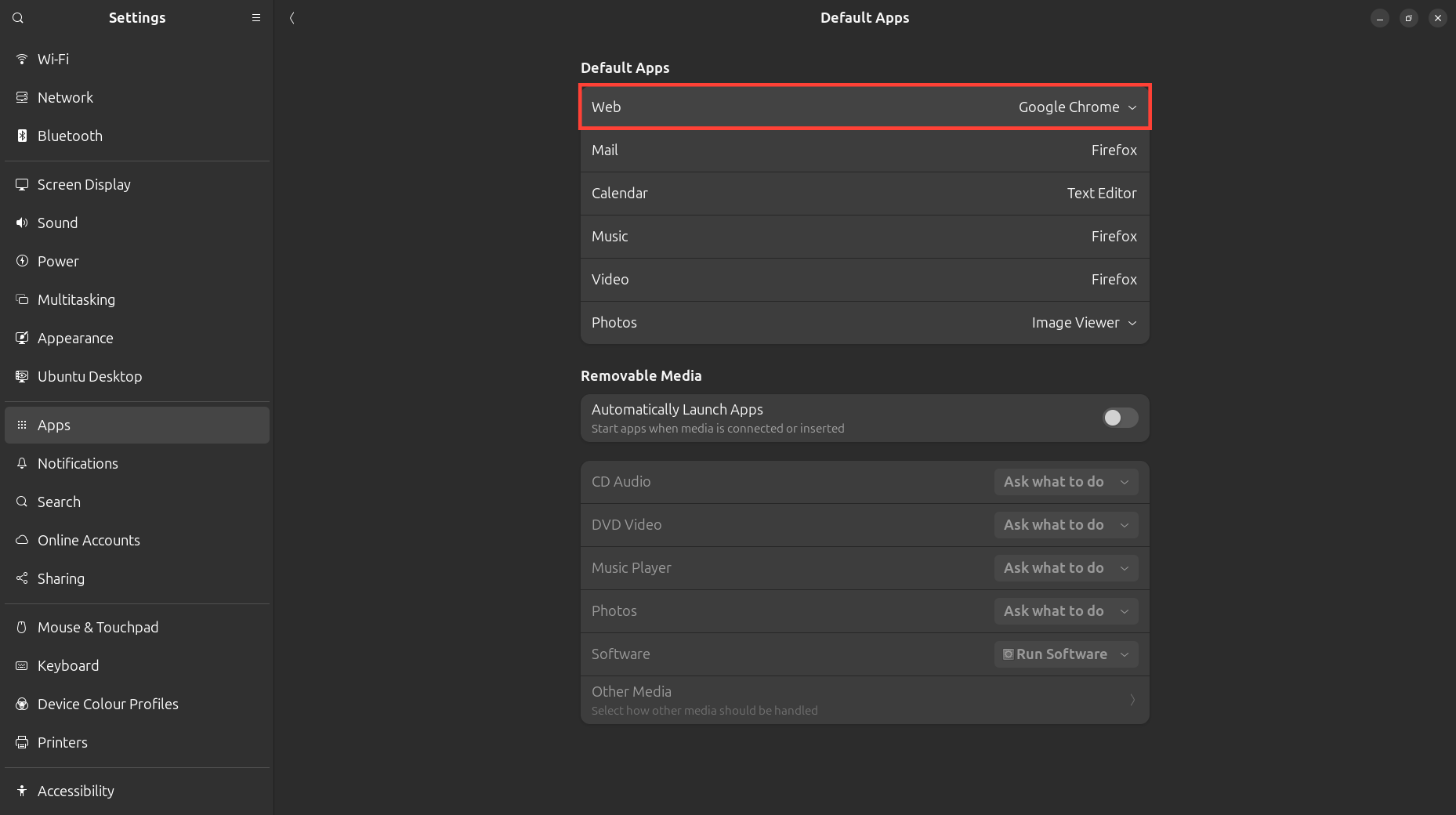Switch to Online Accounts settings panel
The image size is (1456, 815).
point(89,541)
